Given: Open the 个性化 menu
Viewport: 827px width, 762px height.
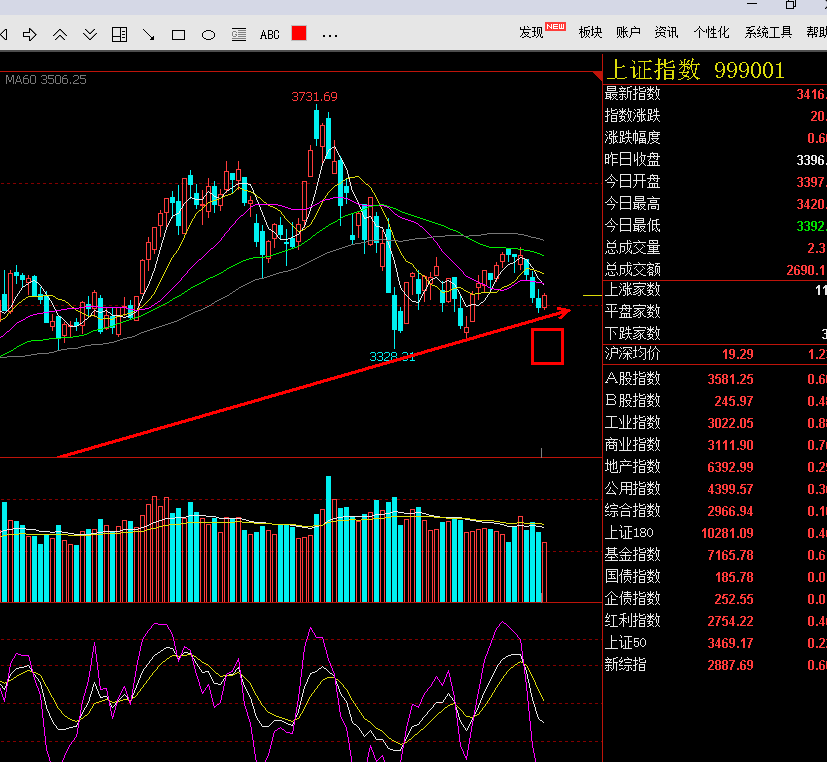Looking at the screenshot, I should pos(711,33).
